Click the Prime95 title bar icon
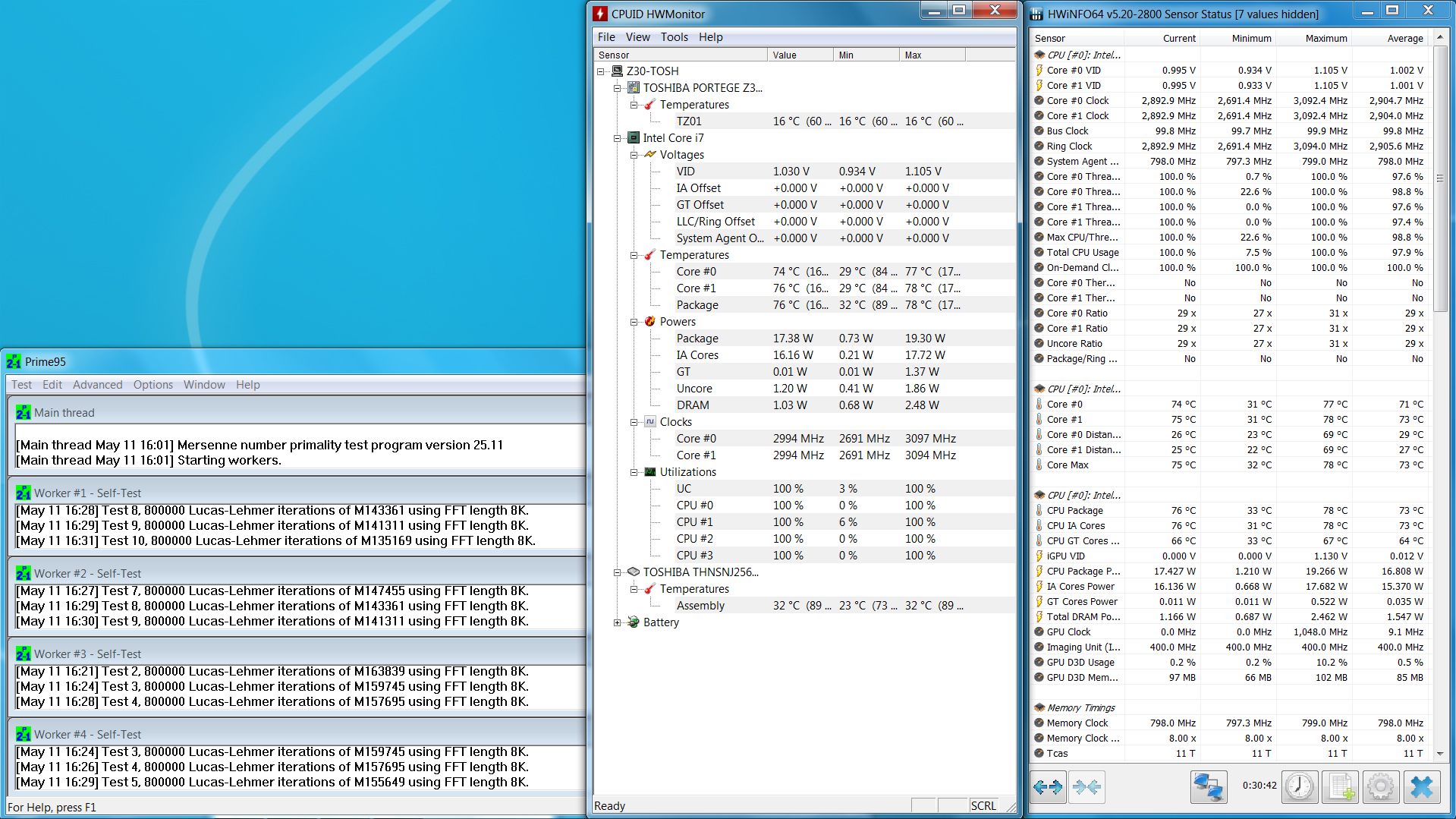The image size is (1456, 819). pos(14,361)
